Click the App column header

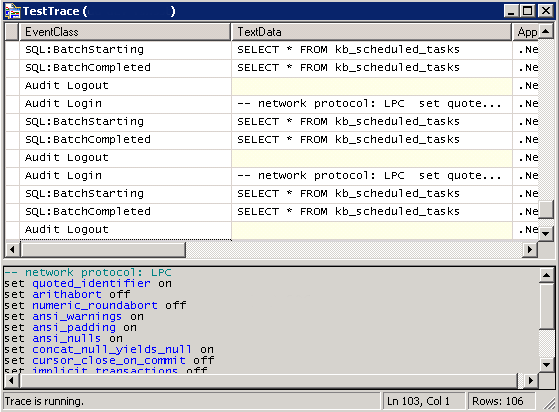525,32
